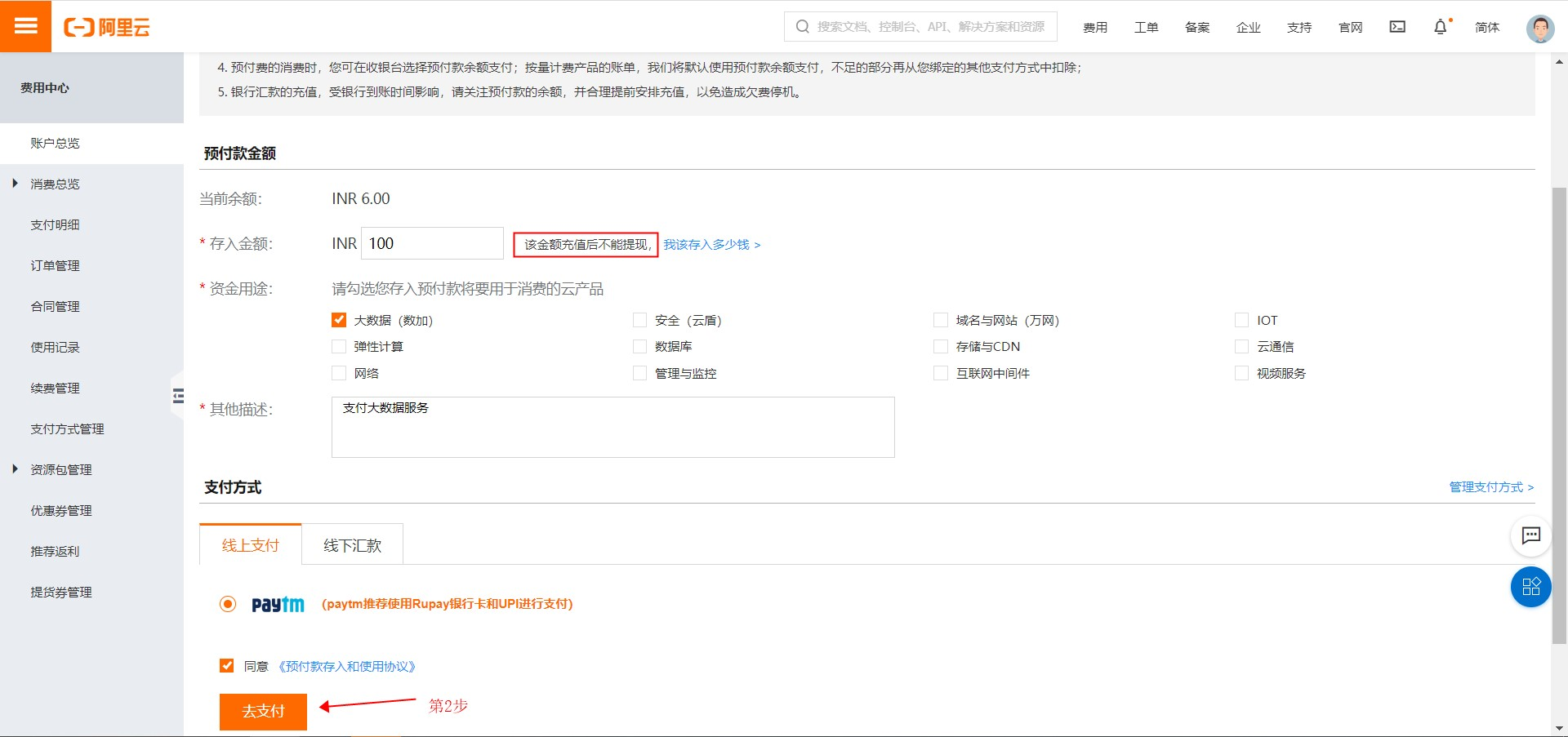1568x737 pixels.
Task: Click the search magnifier in the search bar
Action: (801, 25)
